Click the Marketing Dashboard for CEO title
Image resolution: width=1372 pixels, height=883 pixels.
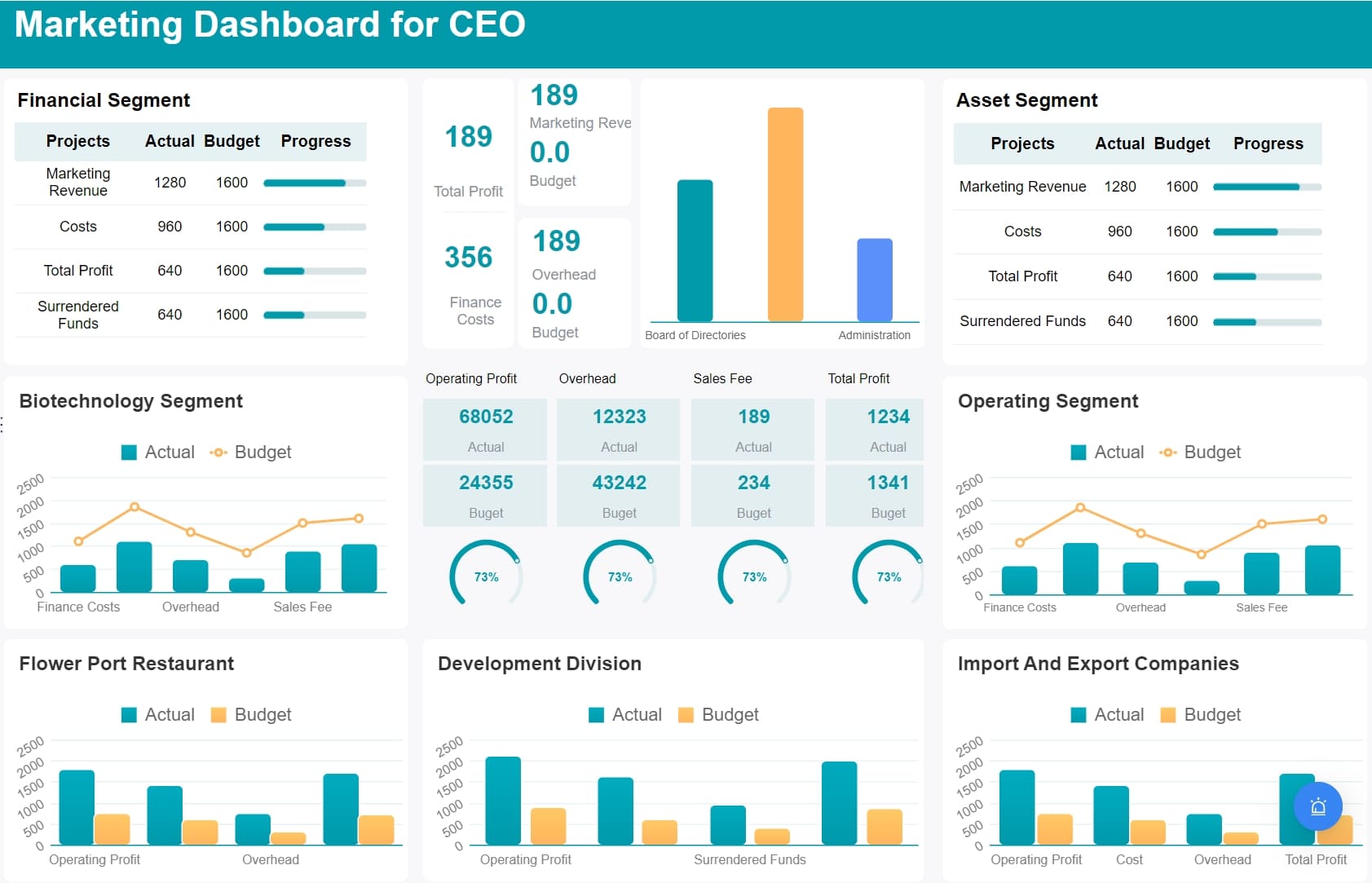[271, 24]
